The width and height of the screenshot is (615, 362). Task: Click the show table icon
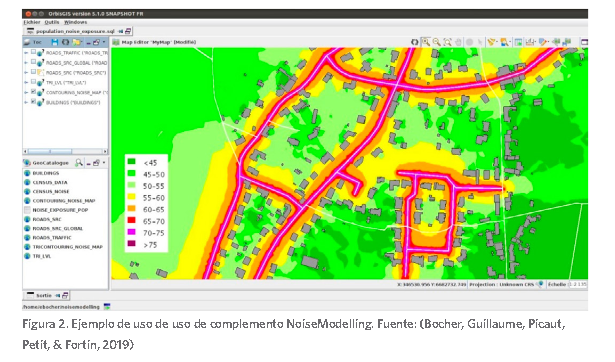click(x=519, y=42)
